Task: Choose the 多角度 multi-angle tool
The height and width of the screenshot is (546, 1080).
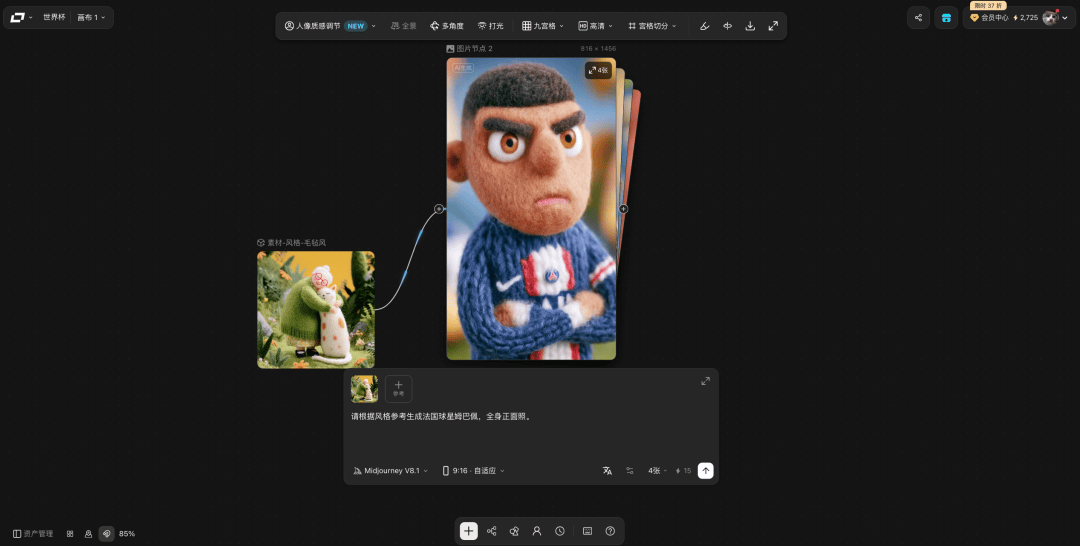Action: pos(447,26)
